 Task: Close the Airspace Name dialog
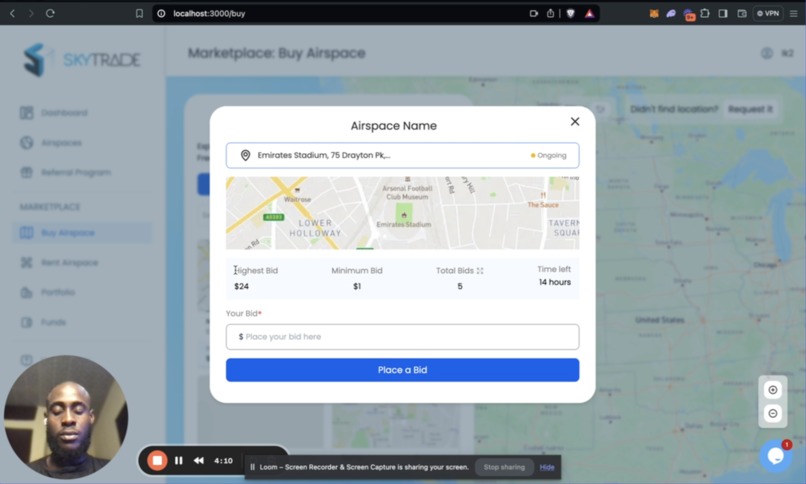[575, 121]
